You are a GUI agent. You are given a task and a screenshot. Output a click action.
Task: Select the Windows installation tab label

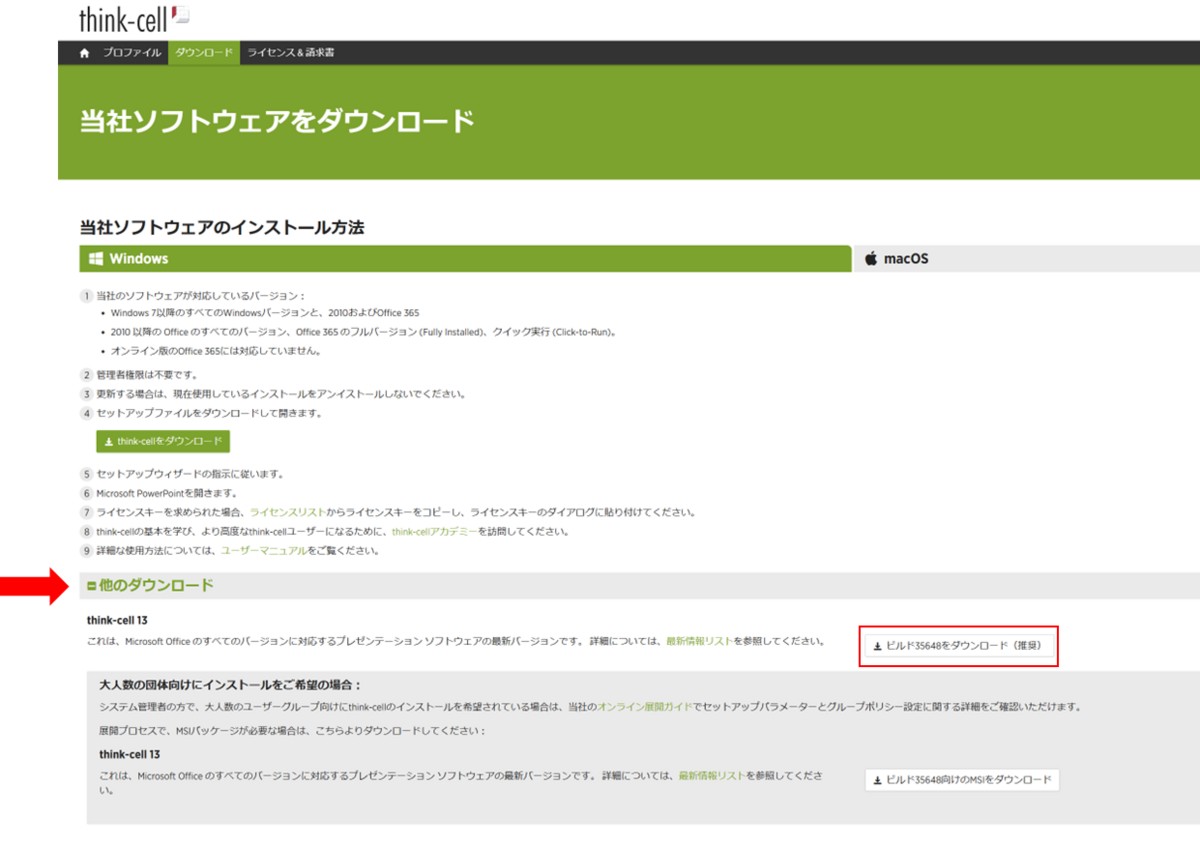pyautogui.click(x=138, y=259)
